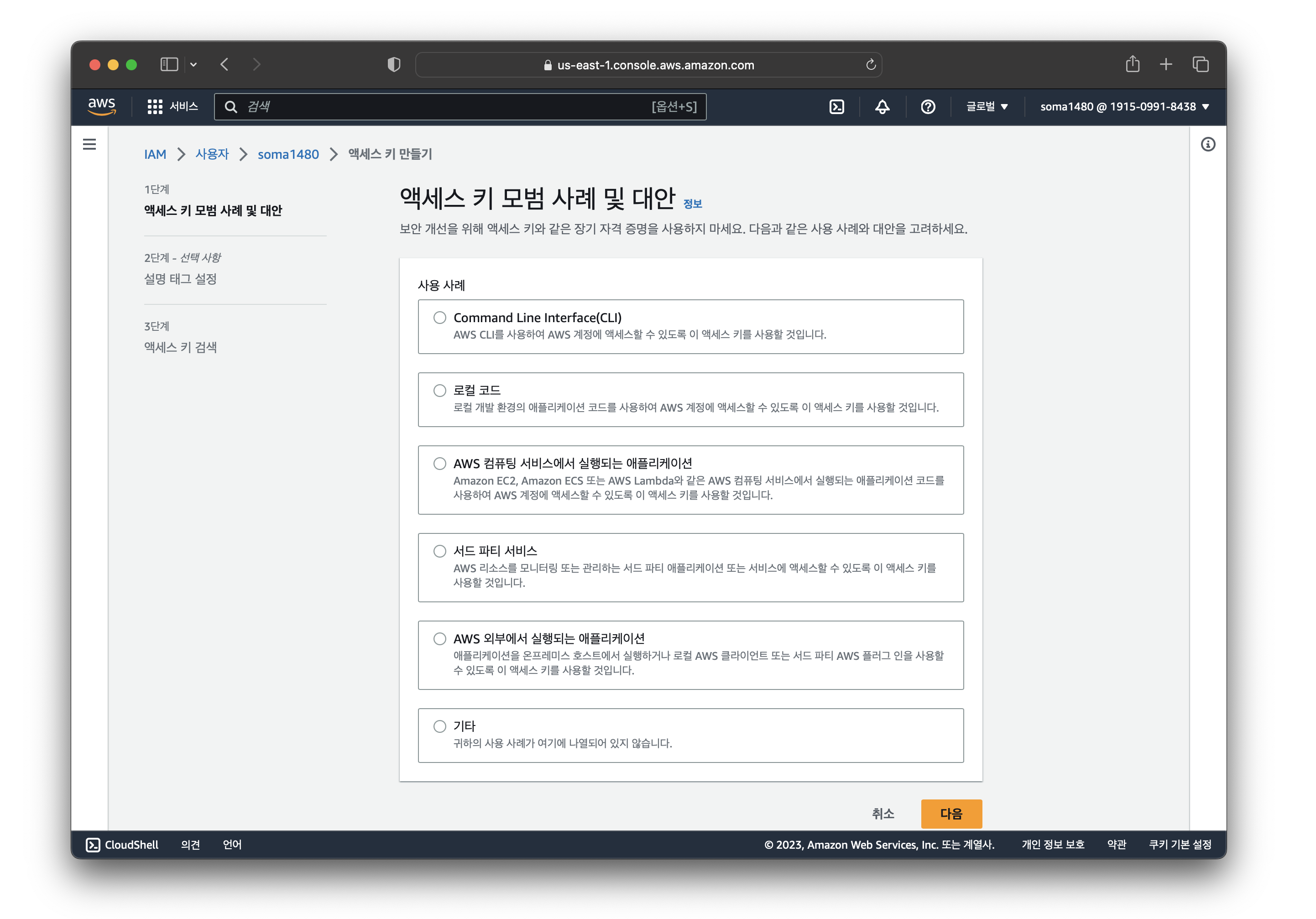Open the 사용자 breadcrumb link
The height and width of the screenshot is (919, 1316).
point(212,154)
